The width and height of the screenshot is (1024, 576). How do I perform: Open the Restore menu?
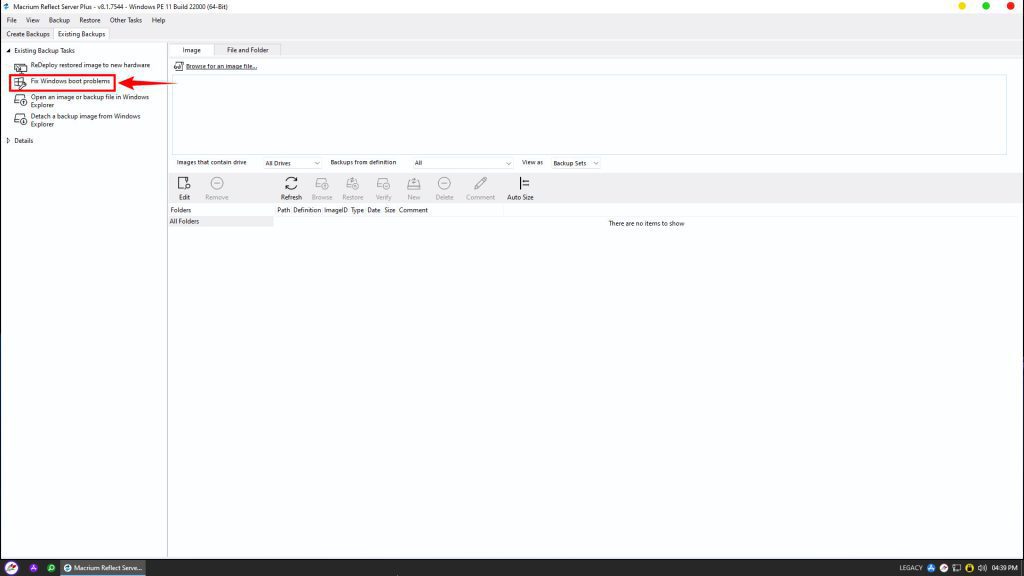[x=90, y=20]
